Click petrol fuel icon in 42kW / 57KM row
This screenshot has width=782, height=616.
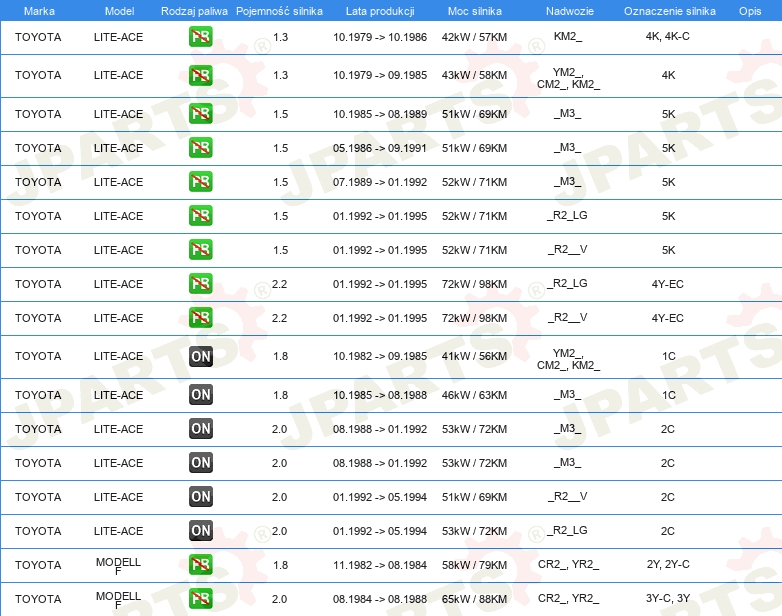(x=200, y=36)
